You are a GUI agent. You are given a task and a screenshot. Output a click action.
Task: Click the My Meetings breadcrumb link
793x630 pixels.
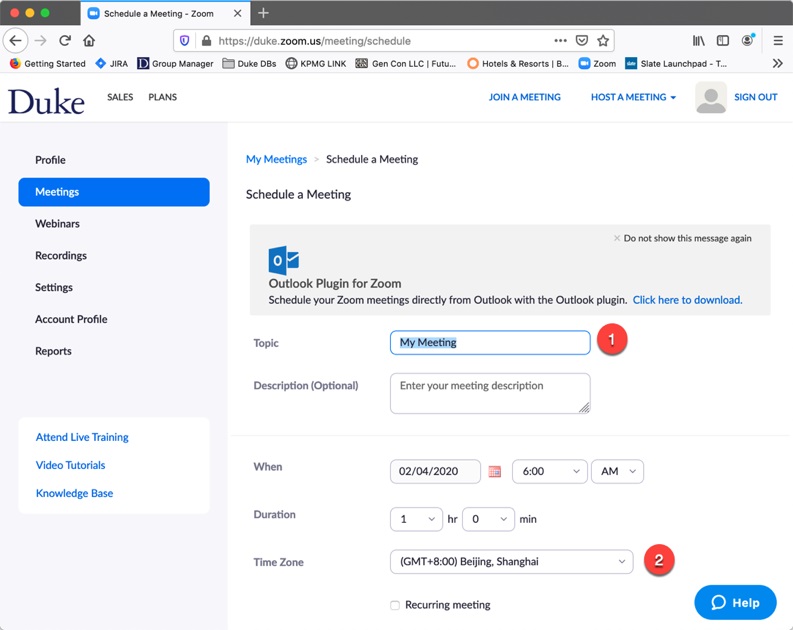(x=276, y=159)
